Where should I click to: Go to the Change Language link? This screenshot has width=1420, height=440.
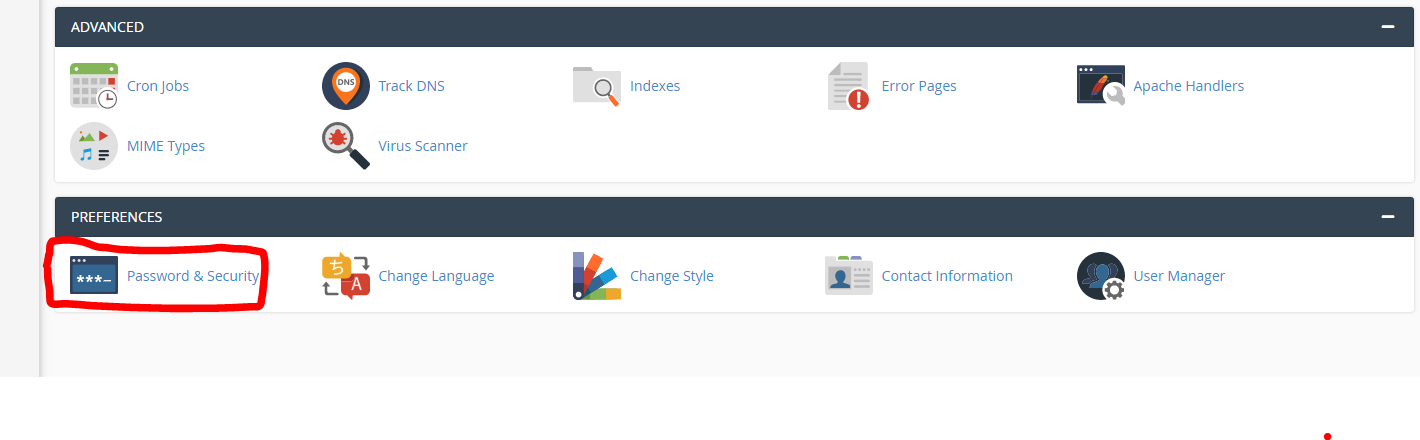coord(436,276)
